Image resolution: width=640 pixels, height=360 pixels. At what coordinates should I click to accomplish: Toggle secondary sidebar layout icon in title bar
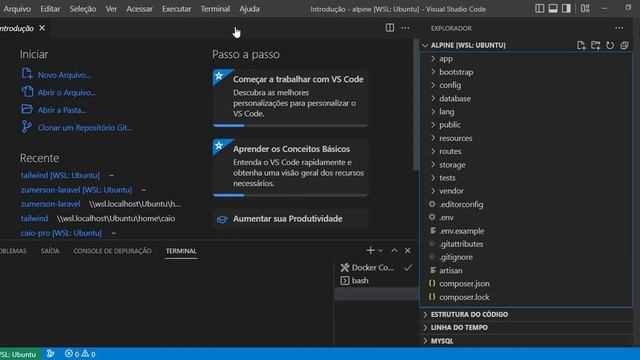click(566, 9)
